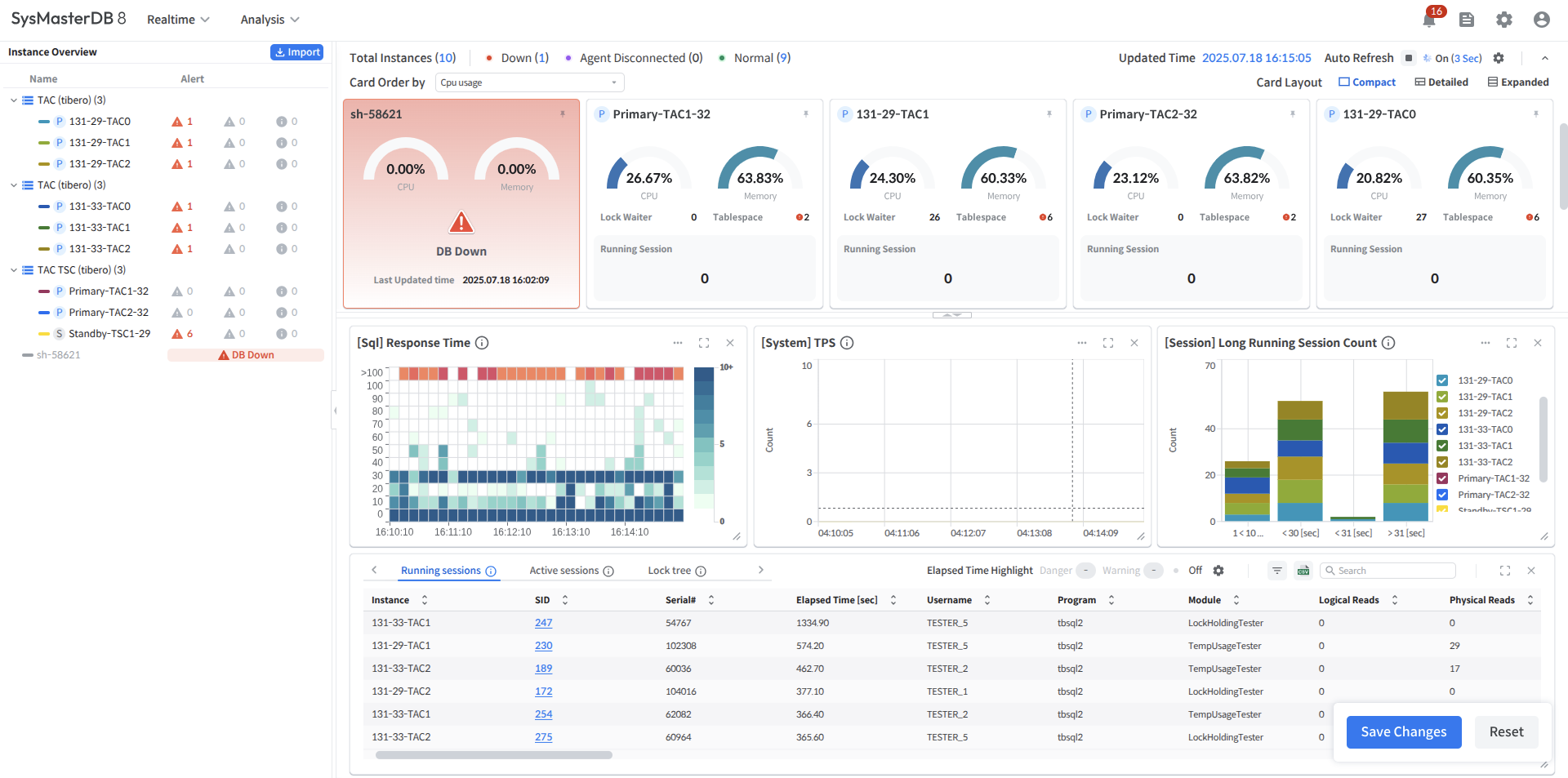Open the notifications bell with 16 alerts
Image resolution: width=1568 pixels, height=778 pixels.
click(1429, 20)
